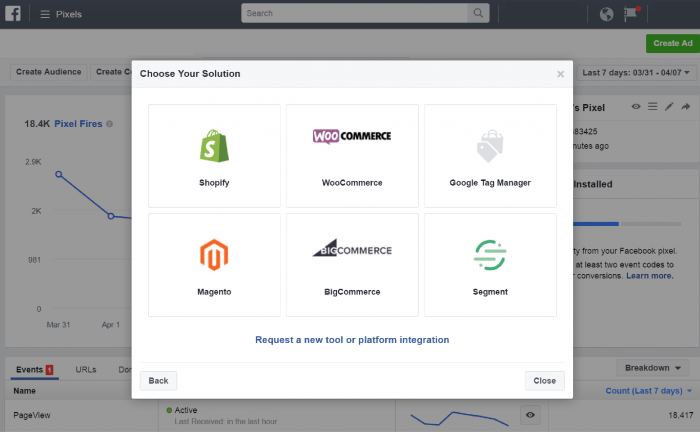The image size is (700, 432).
Task: Choose the Magento integration card
Action: (x=214, y=265)
